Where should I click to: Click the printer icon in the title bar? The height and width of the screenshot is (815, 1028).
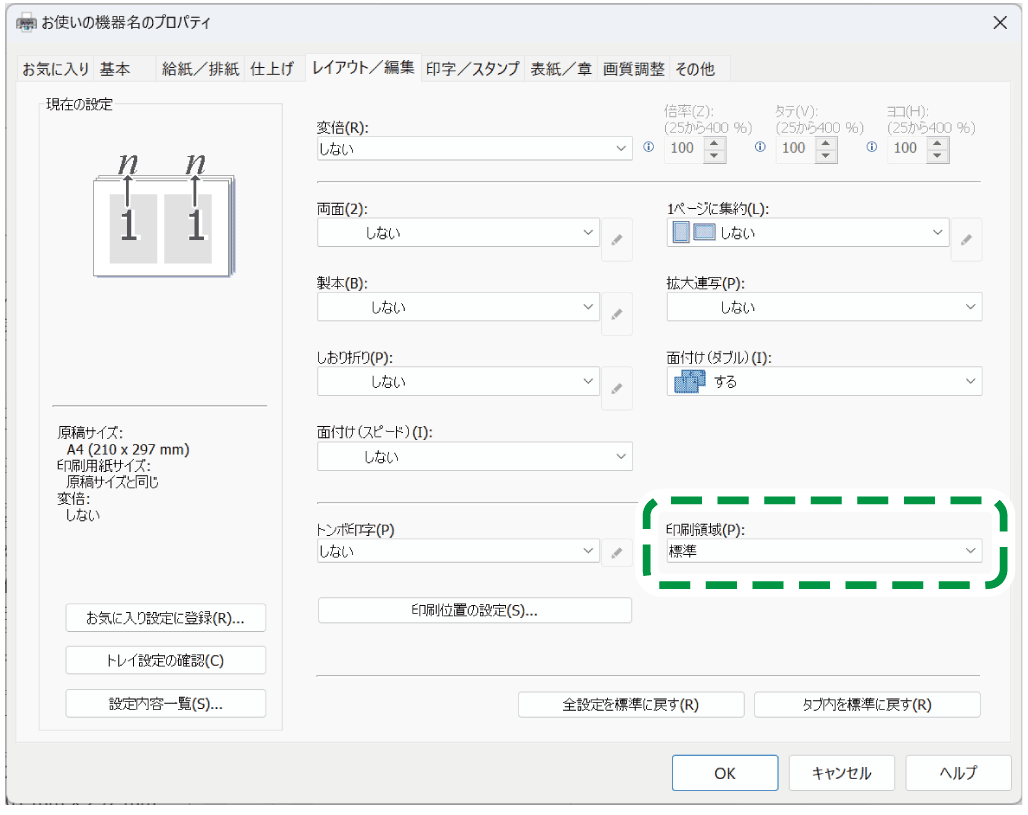[x=25, y=21]
